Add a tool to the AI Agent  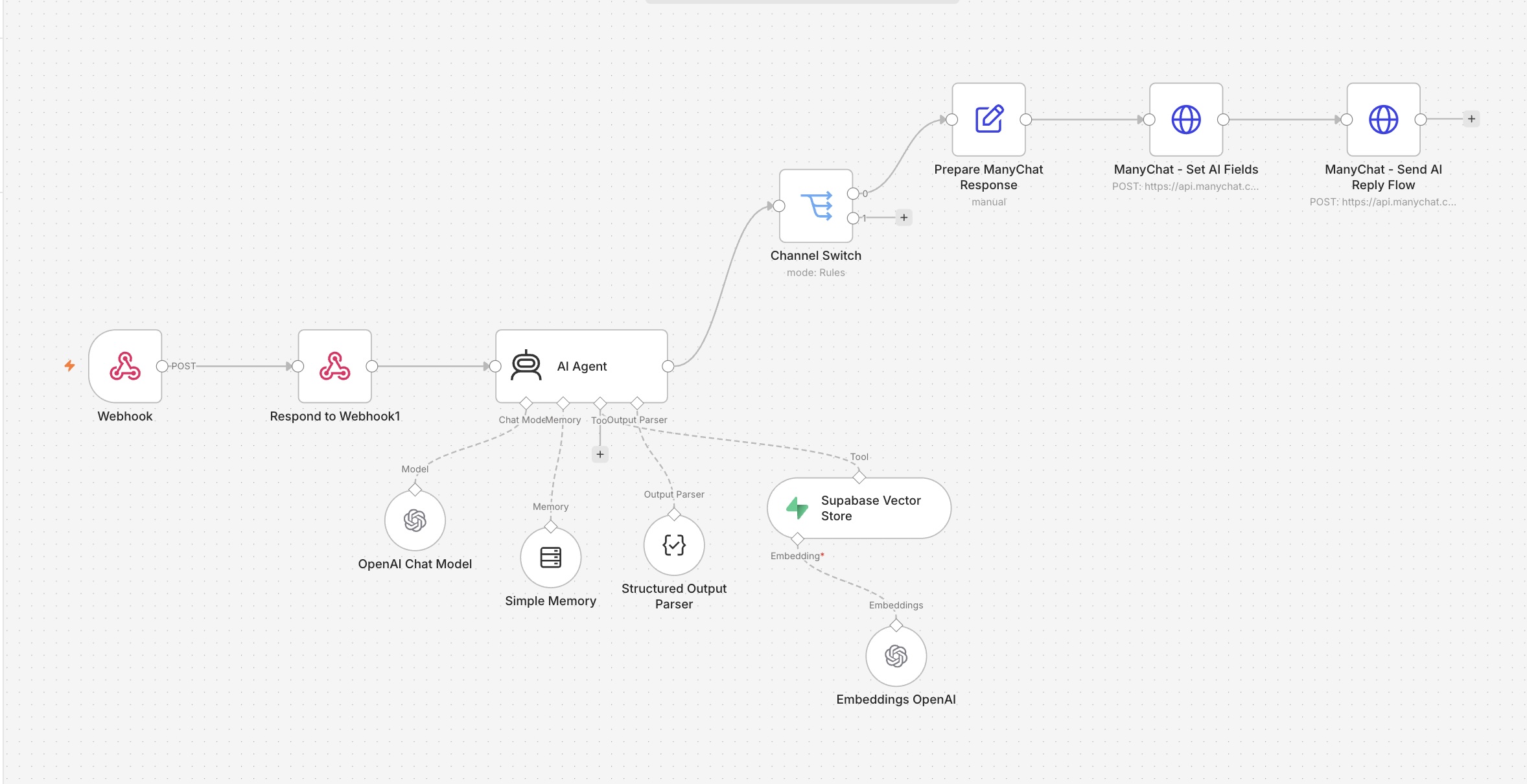pyautogui.click(x=600, y=454)
